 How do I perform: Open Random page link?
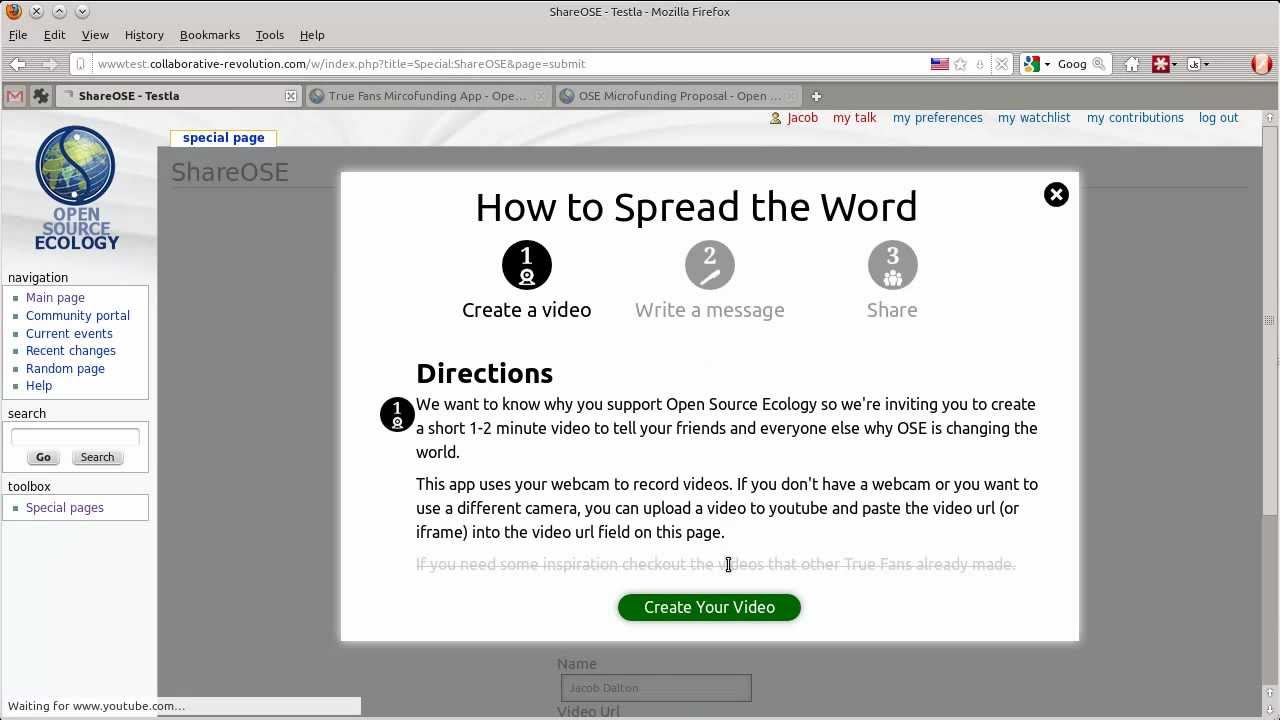(65, 369)
